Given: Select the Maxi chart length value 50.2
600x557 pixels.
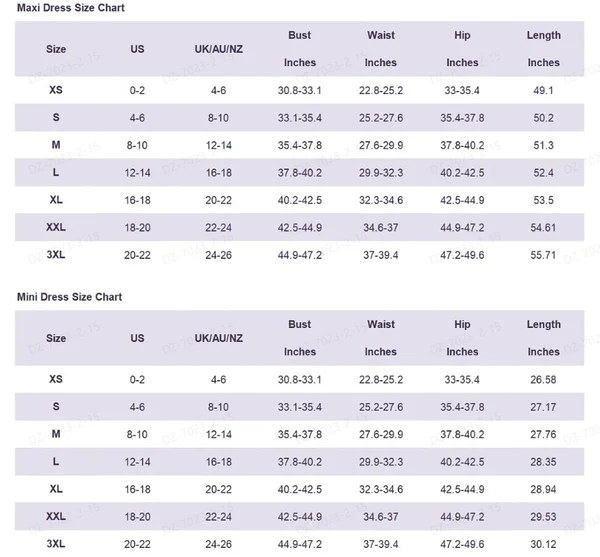Looking at the screenshot, I should (544, 118).
